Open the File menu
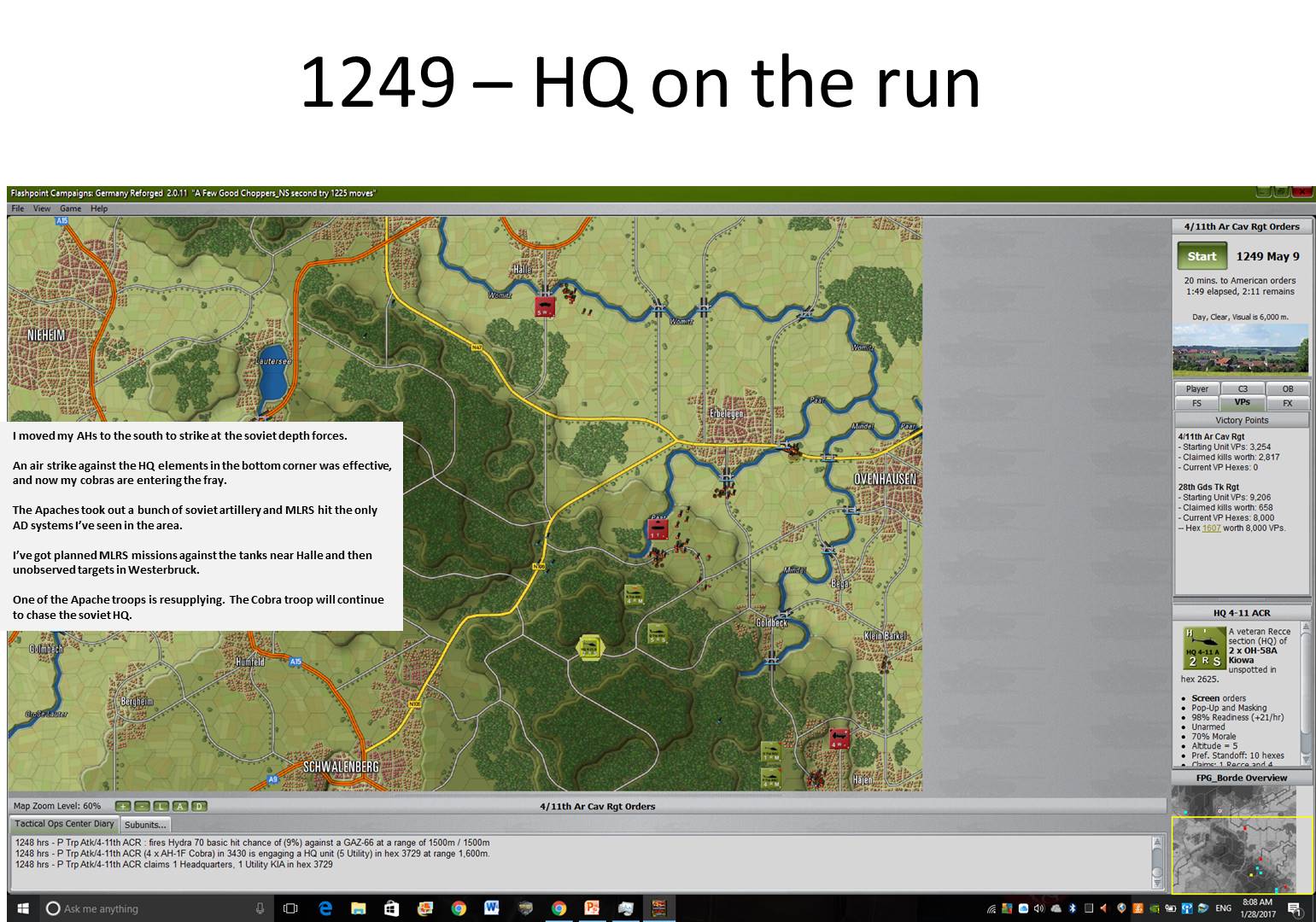1316x922 pixels. [18, 208]
